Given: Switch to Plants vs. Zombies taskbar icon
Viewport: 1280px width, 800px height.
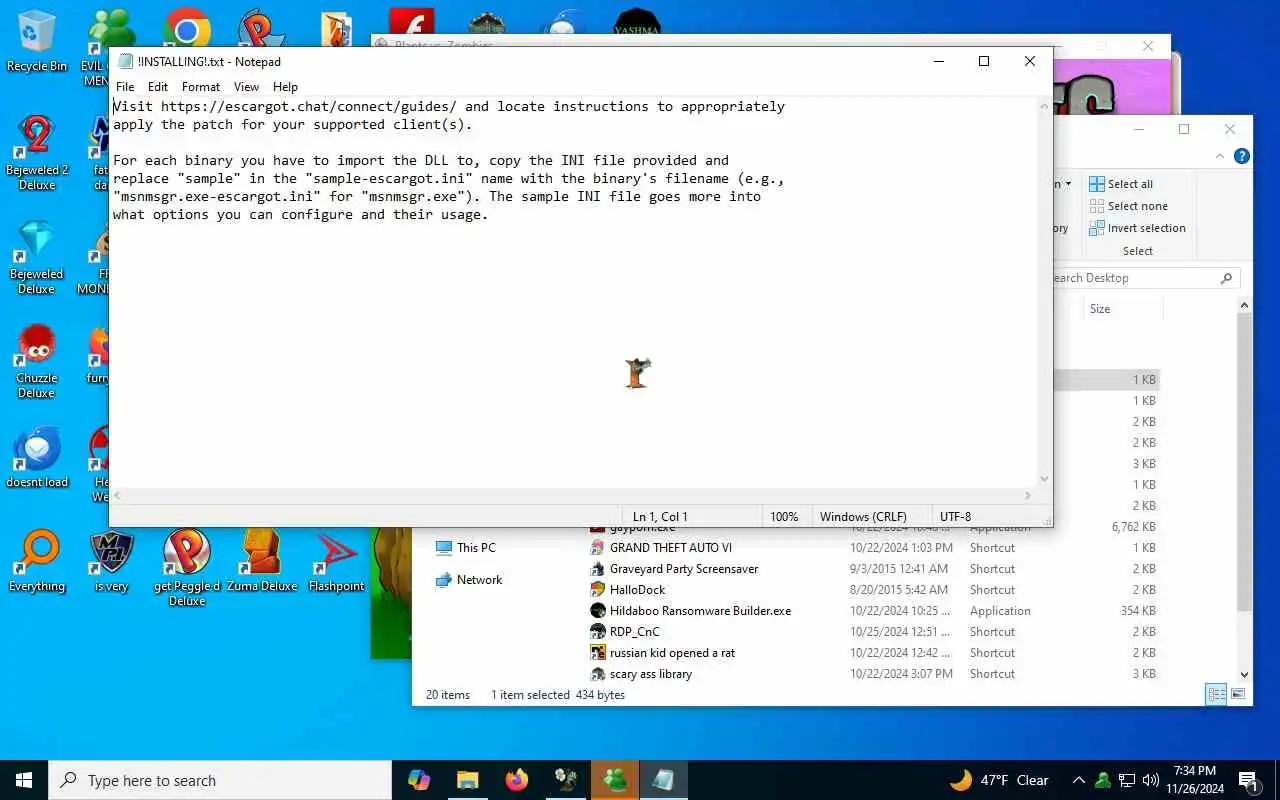Looking at the screenshot, I should [x=566, y=780].
